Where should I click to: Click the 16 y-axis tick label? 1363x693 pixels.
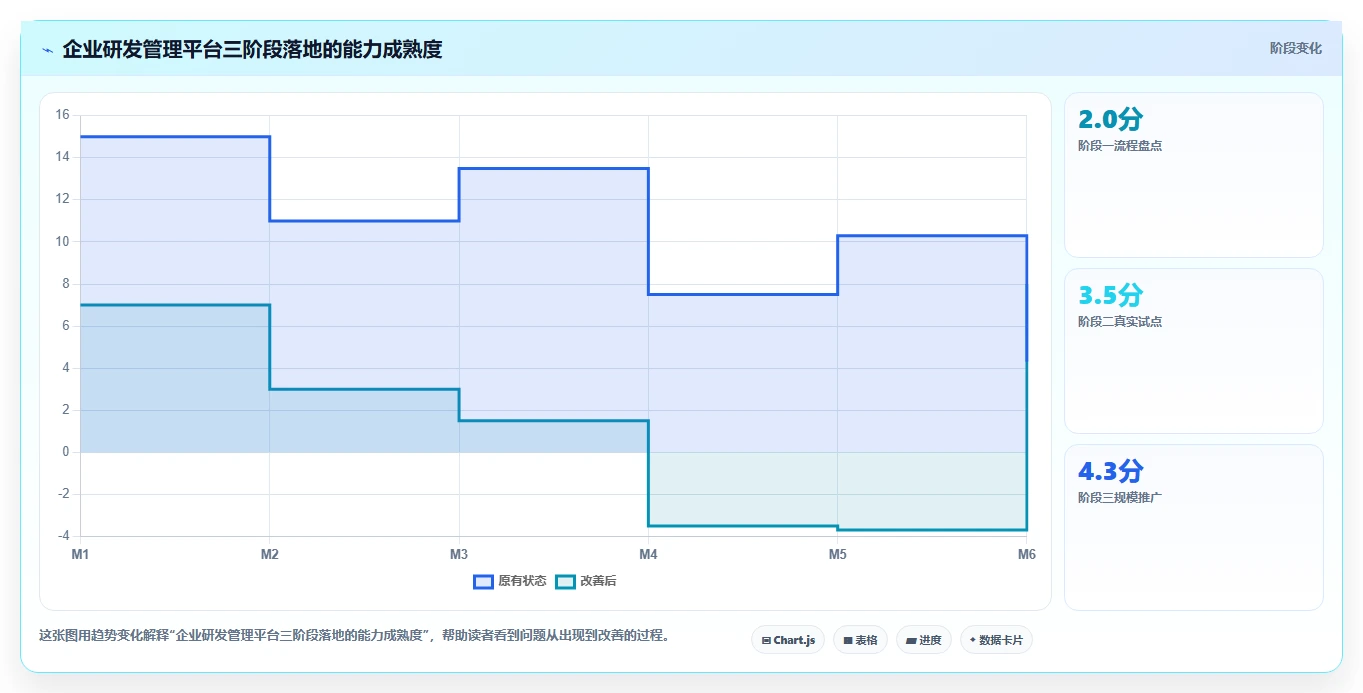[x=62, y=115]
